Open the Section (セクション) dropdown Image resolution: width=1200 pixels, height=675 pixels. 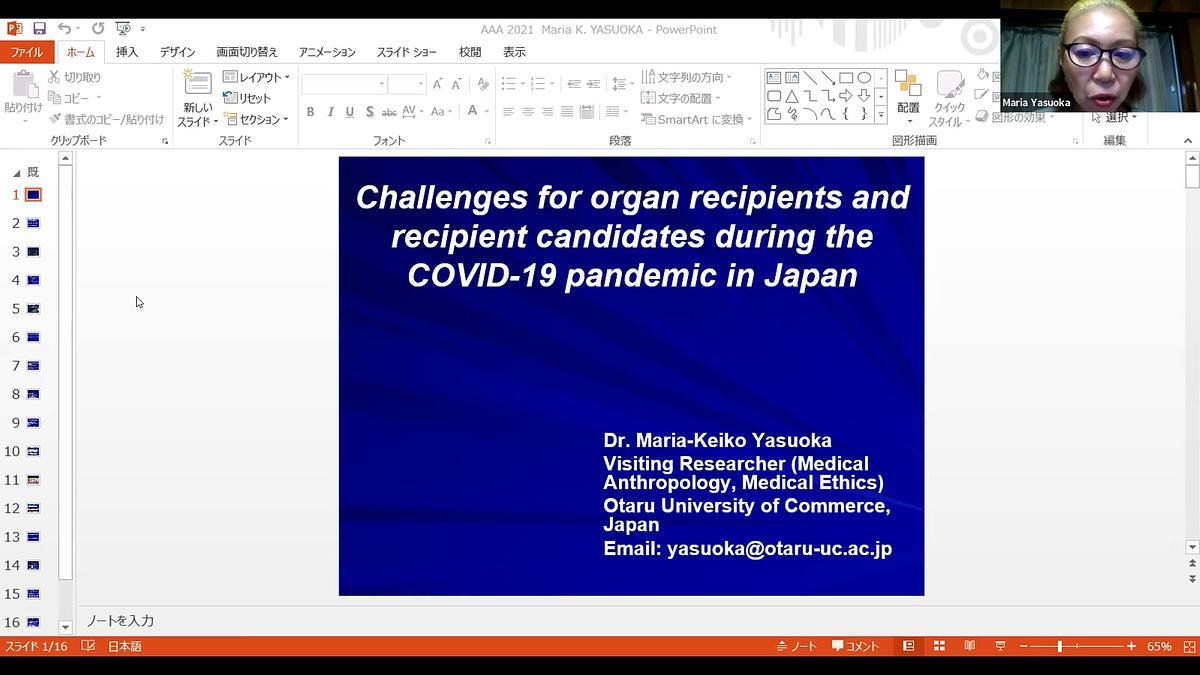pos(256,119)
